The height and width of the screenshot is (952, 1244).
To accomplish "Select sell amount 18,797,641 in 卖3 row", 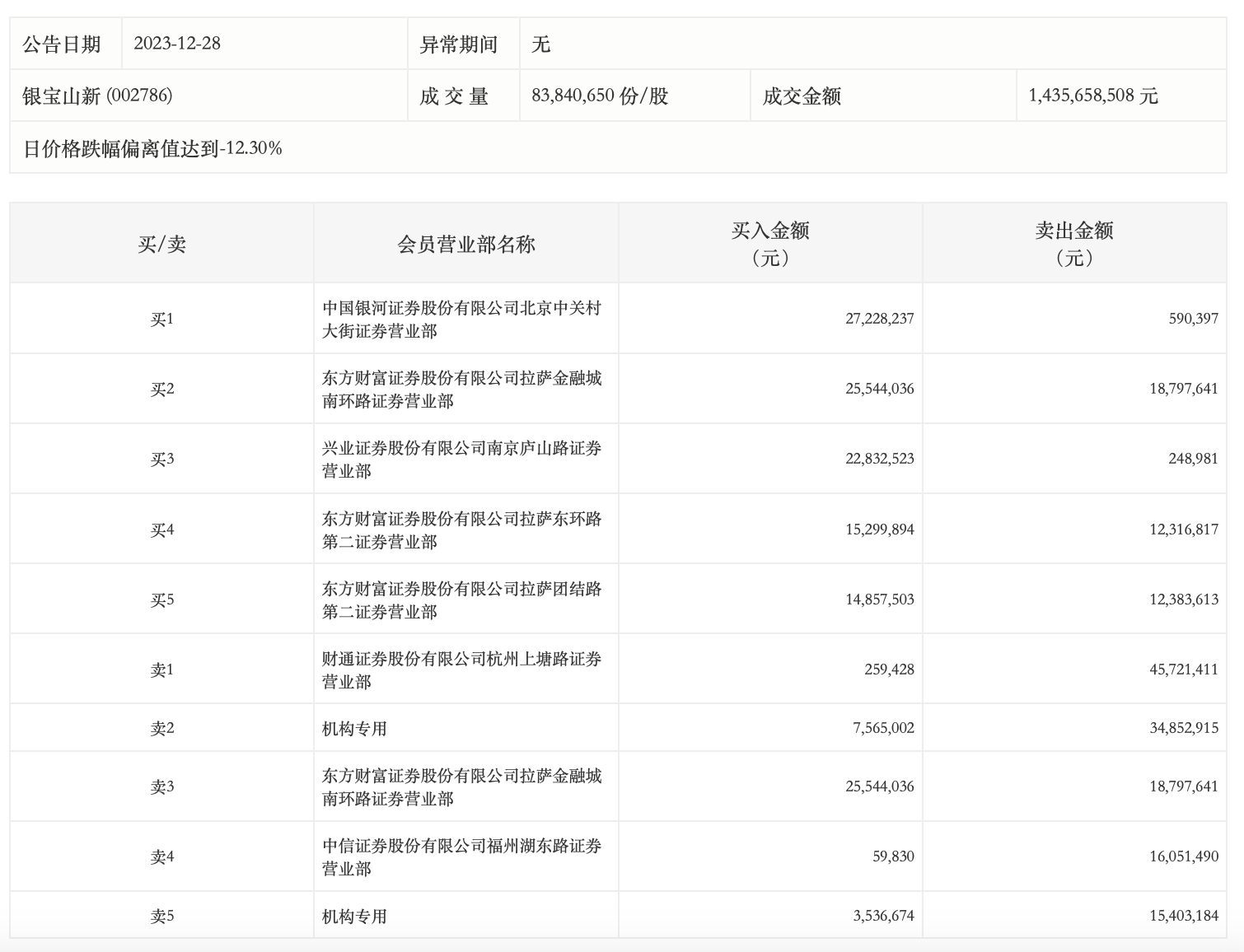I will (1184, 786).
